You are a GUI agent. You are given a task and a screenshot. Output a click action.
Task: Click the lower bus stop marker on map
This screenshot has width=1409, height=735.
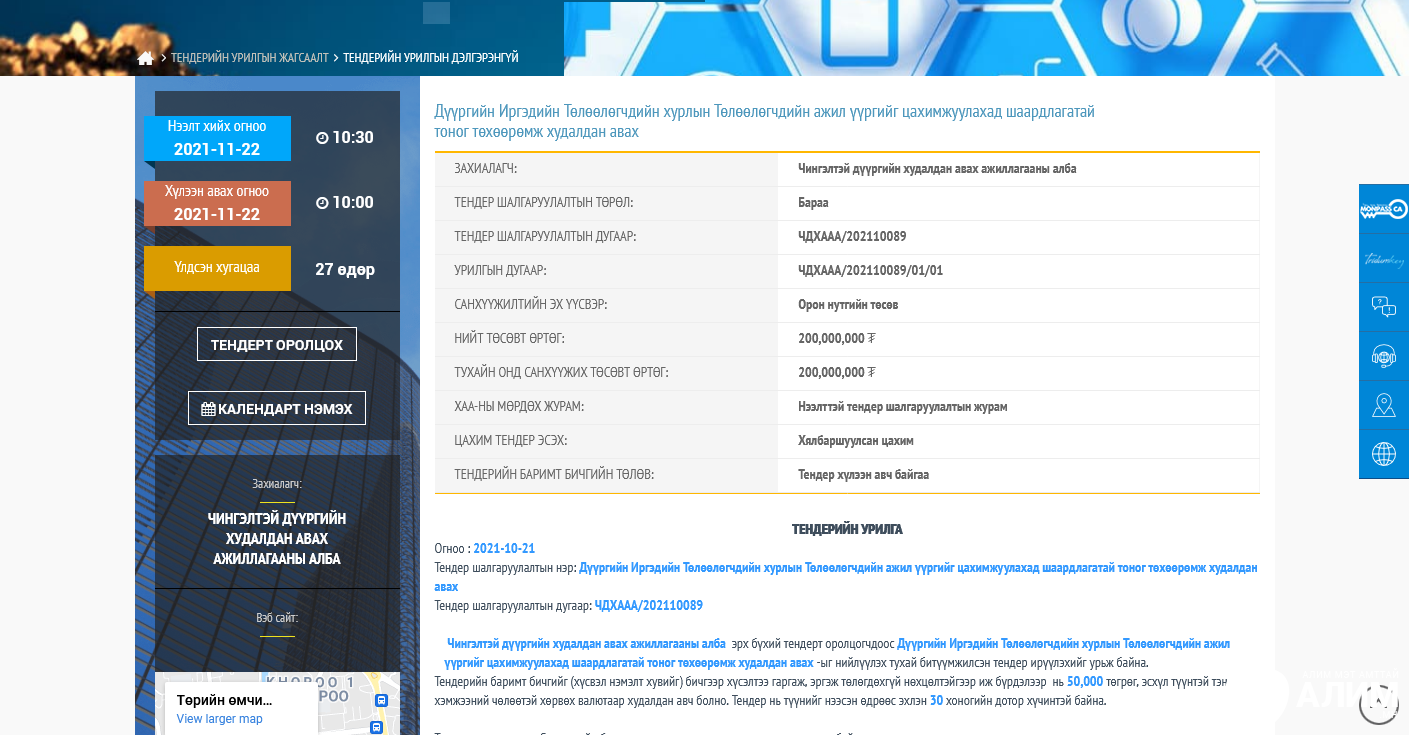[376, 727]
